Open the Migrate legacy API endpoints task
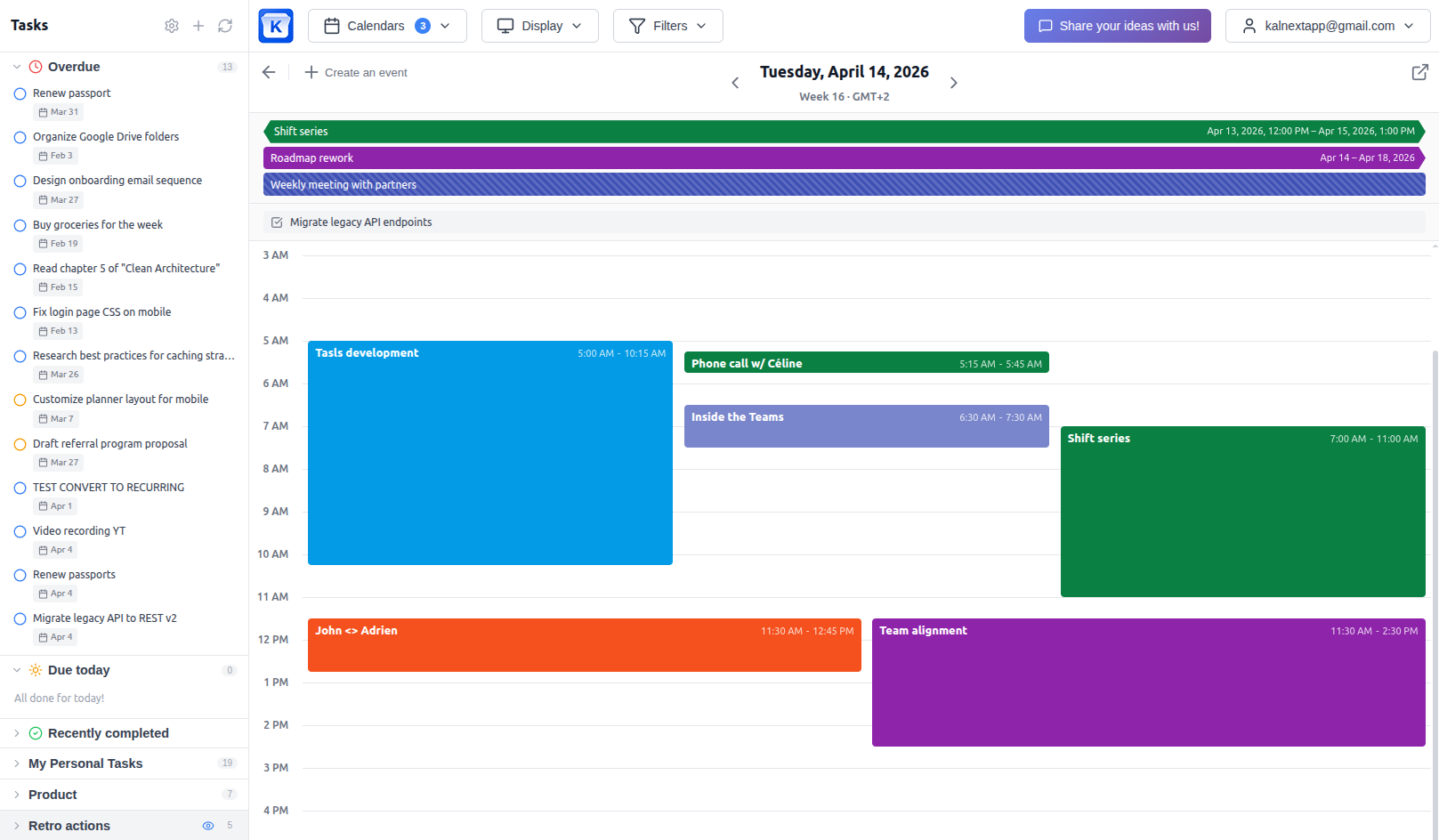 pyautogui.click(x=360, y=222)
